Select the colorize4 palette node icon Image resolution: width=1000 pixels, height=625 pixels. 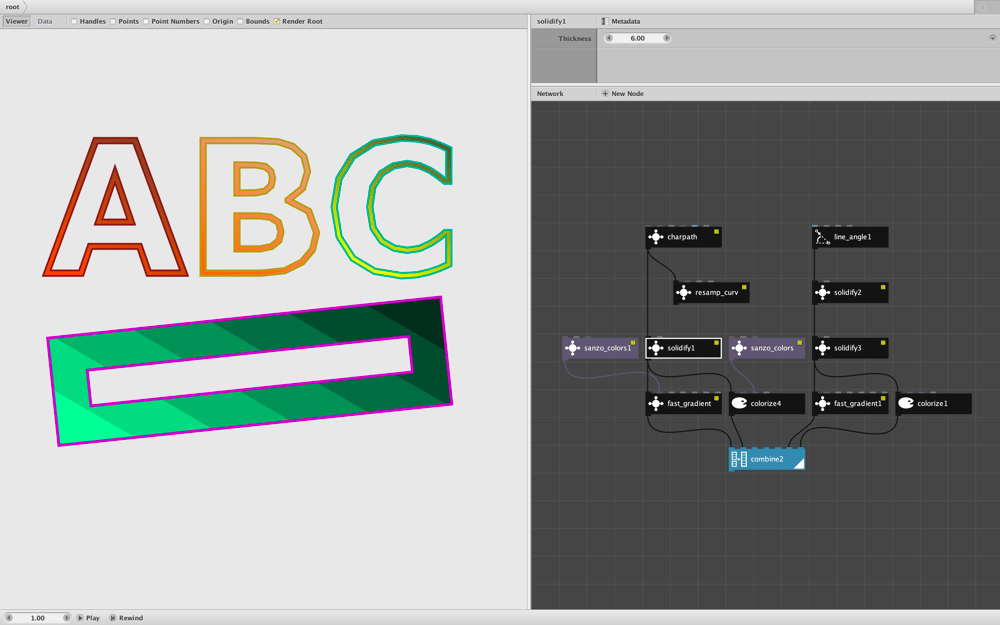tap(739, 404)
